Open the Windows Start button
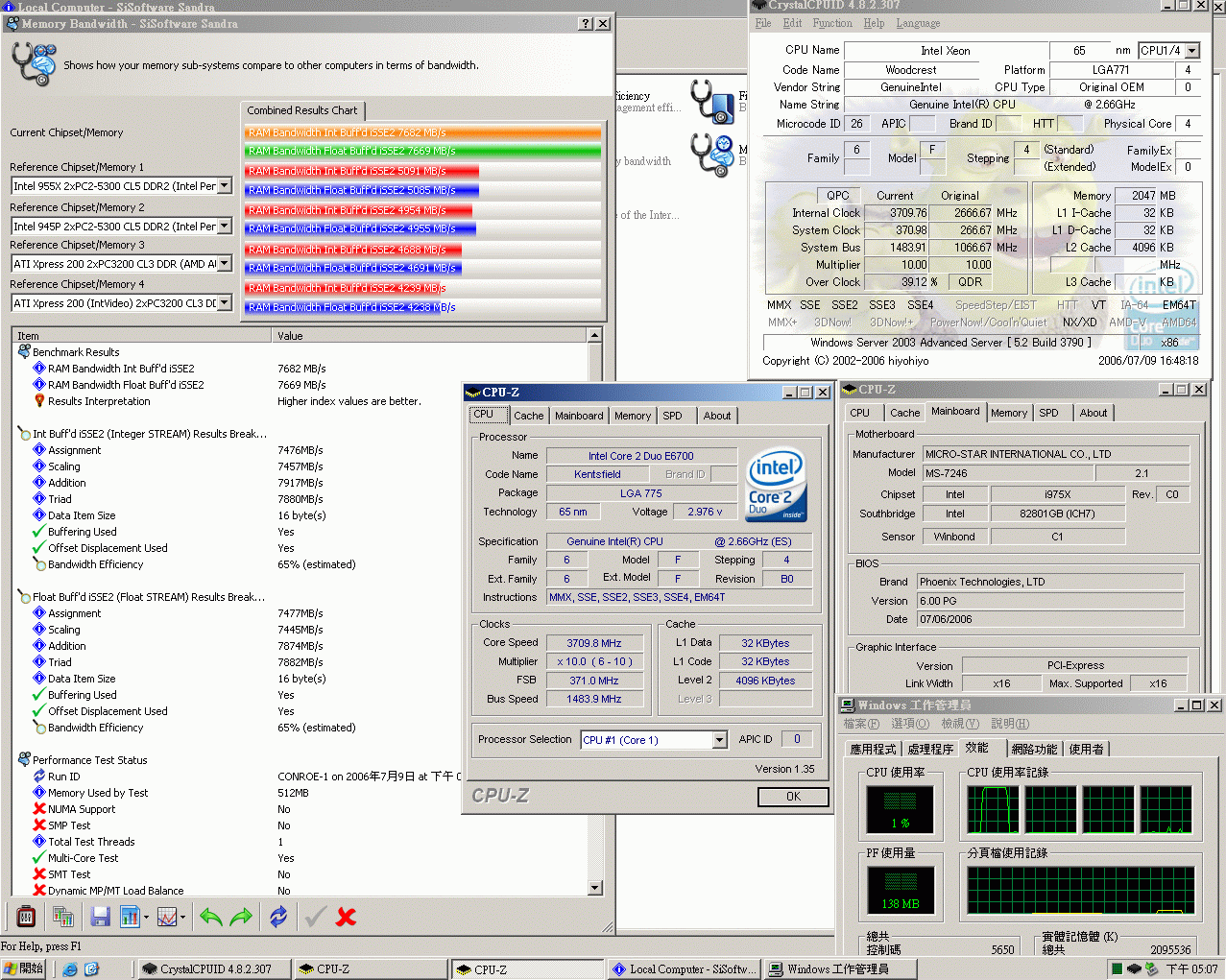 (25, 969)
